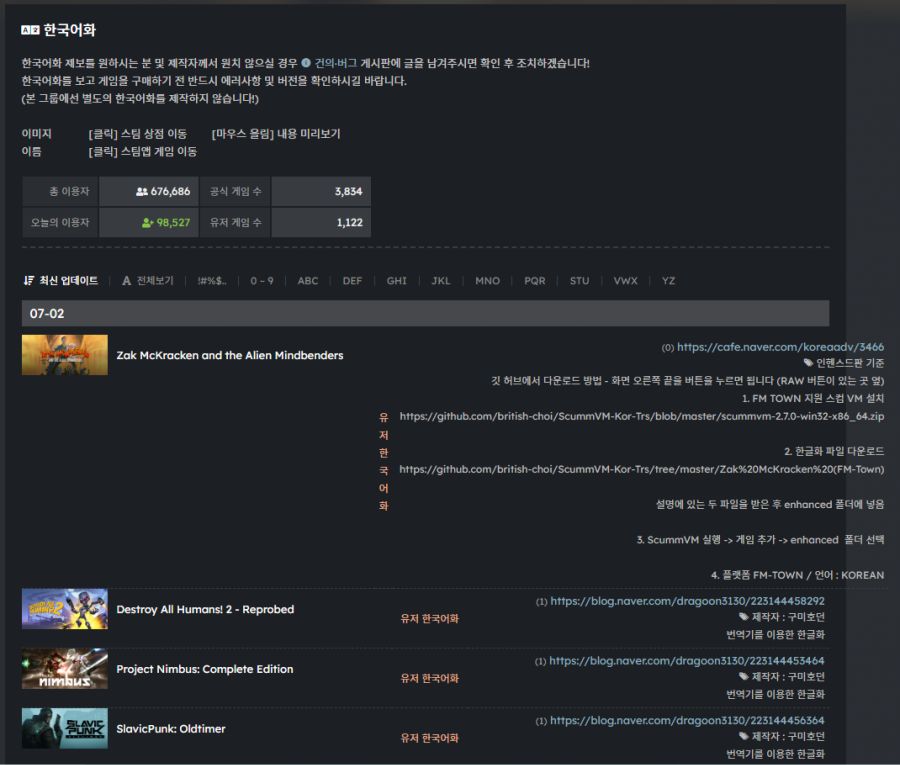Click the '2. 한글화 파일 다운로드' line
The width and height of the screenshot is (900, 765).
[834, 451]
